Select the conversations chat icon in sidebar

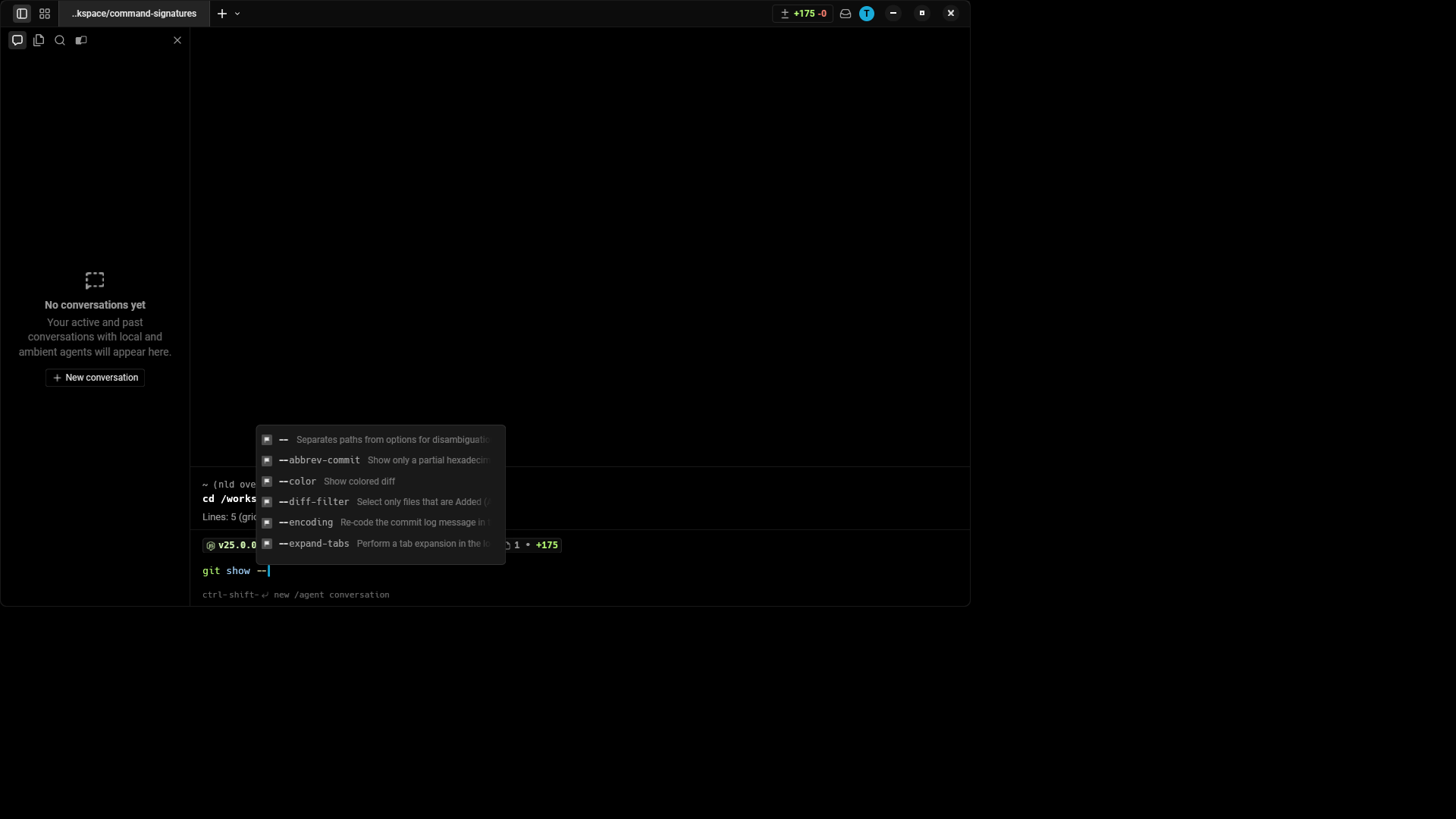pyautogui.click(x=17, y=40)
